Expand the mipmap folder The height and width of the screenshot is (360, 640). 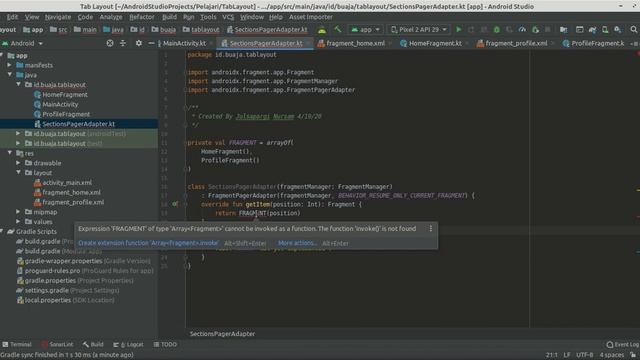[18, 212]
